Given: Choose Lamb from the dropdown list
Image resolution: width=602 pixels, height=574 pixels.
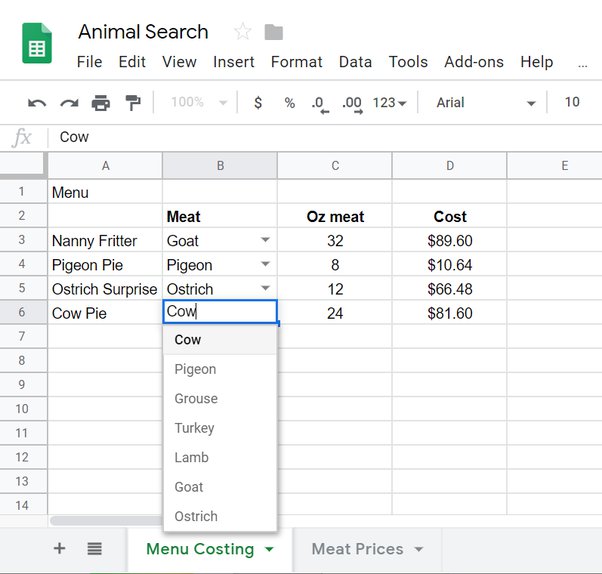Looking at the screenshot, I should [x=220, y=457].
